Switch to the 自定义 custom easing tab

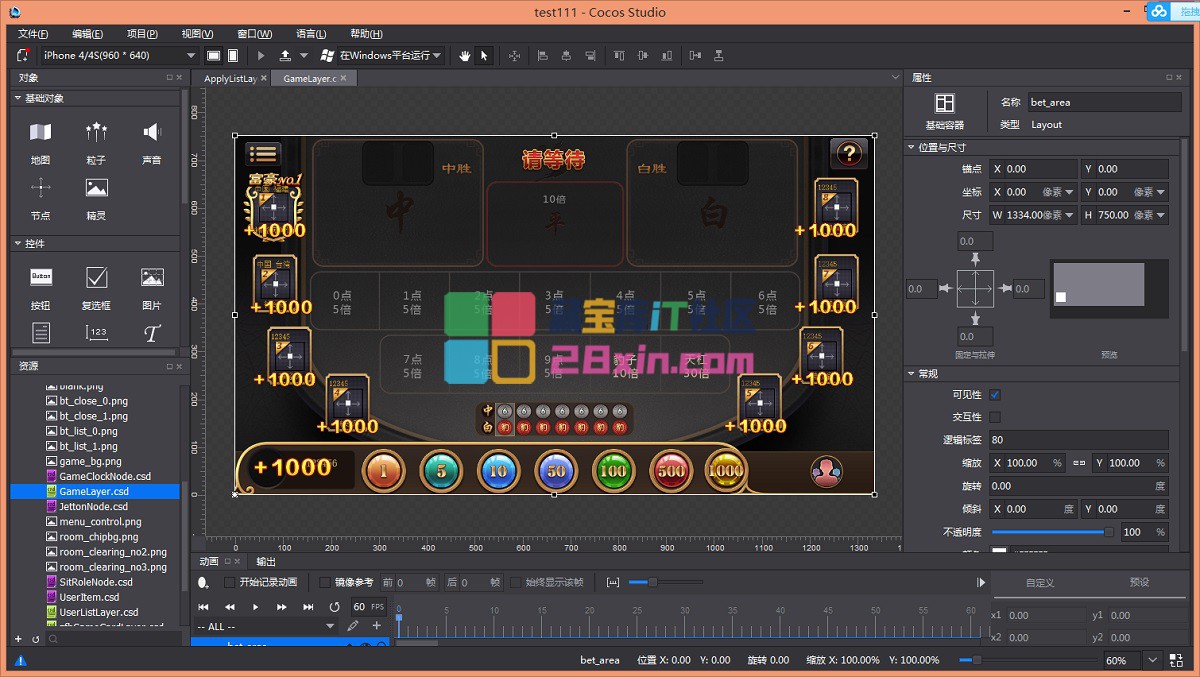[x=1041, y=582]
